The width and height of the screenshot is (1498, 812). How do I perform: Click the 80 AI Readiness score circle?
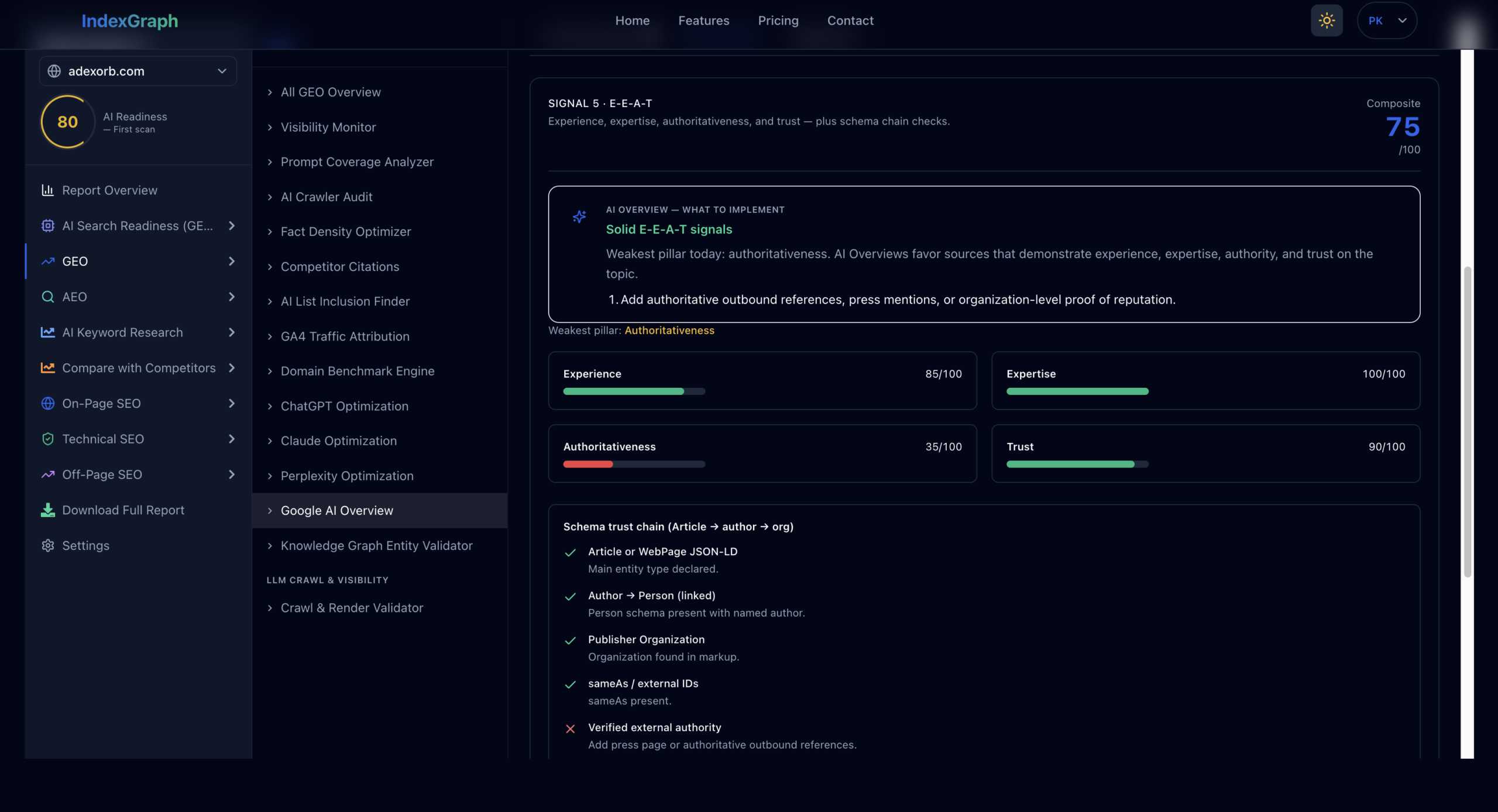pyautogui.click(x=68, y=122)
